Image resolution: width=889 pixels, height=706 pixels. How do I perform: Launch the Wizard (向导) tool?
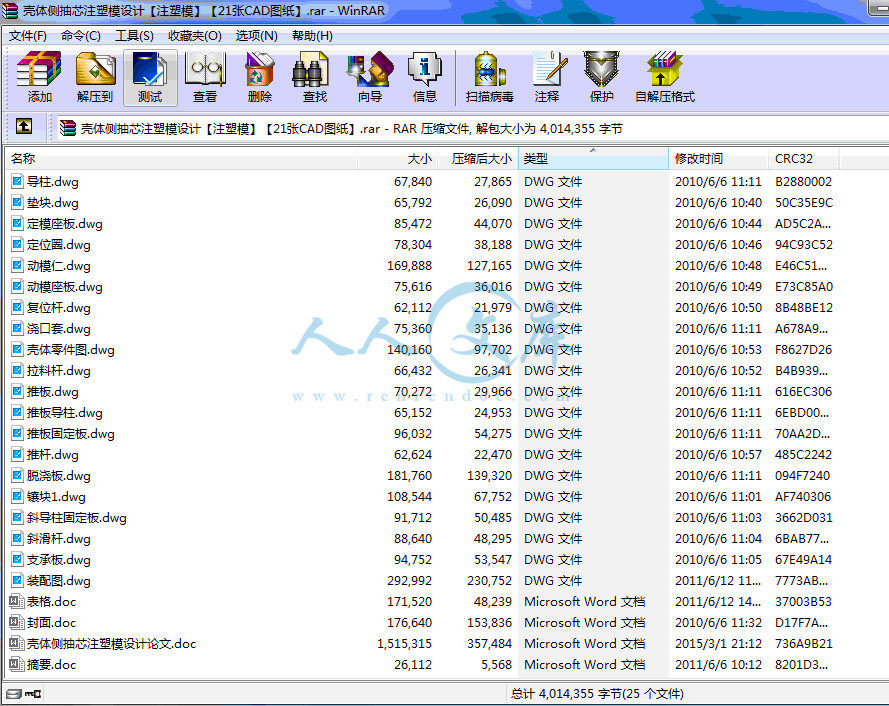[370, 78]
